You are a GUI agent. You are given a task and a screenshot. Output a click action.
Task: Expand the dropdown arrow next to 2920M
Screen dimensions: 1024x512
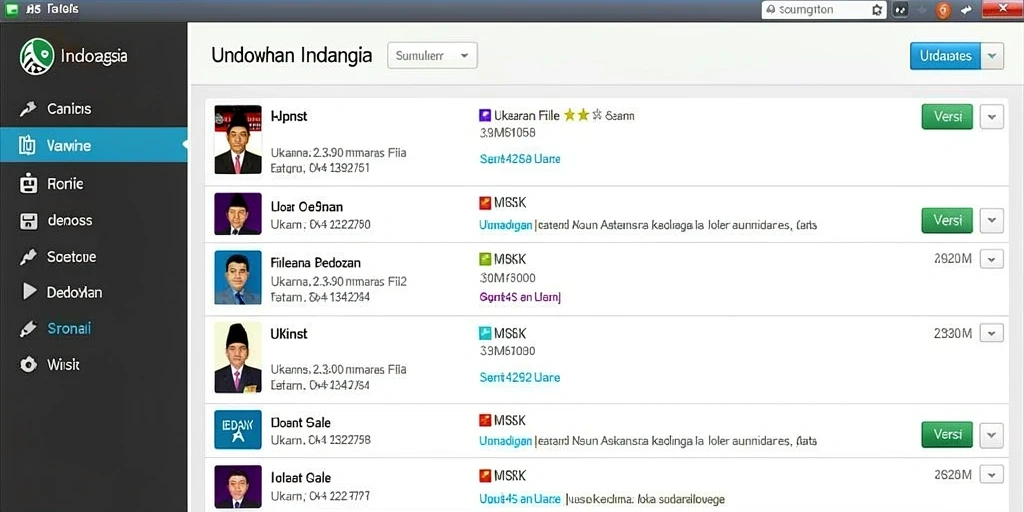click(991, 259)
